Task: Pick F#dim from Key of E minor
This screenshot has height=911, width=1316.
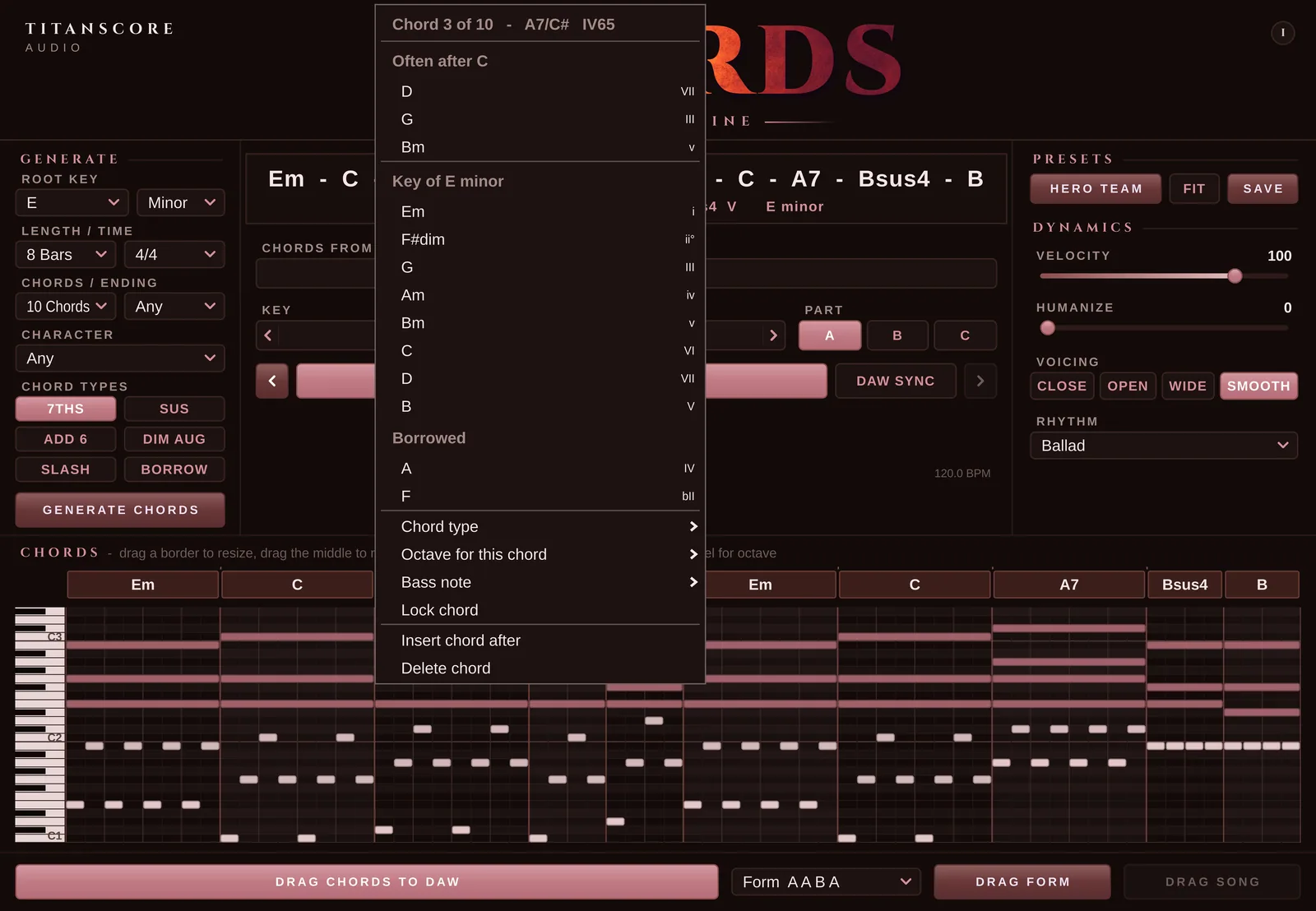Action: [540, 239]
